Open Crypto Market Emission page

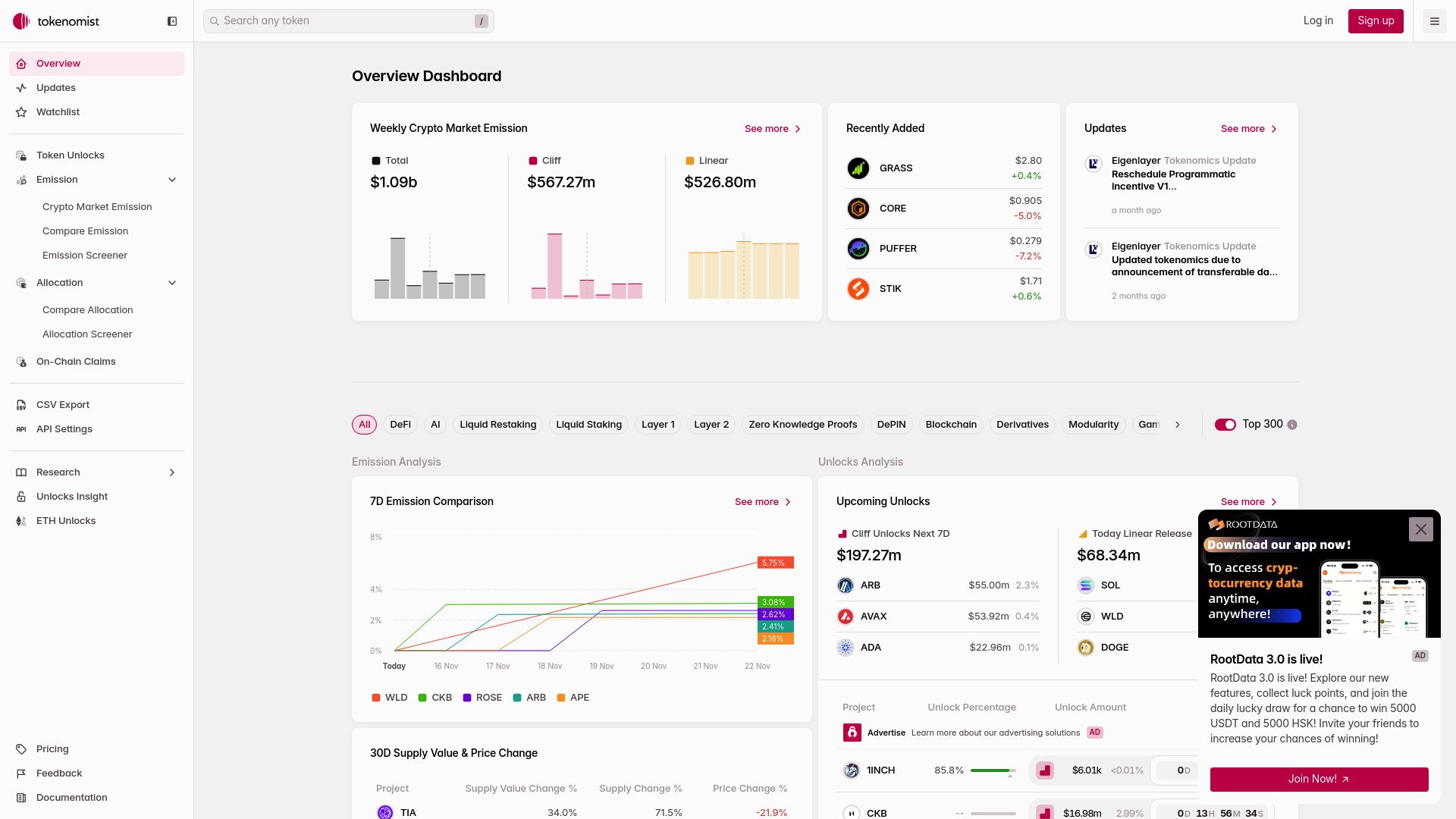[x=97, y=207]
